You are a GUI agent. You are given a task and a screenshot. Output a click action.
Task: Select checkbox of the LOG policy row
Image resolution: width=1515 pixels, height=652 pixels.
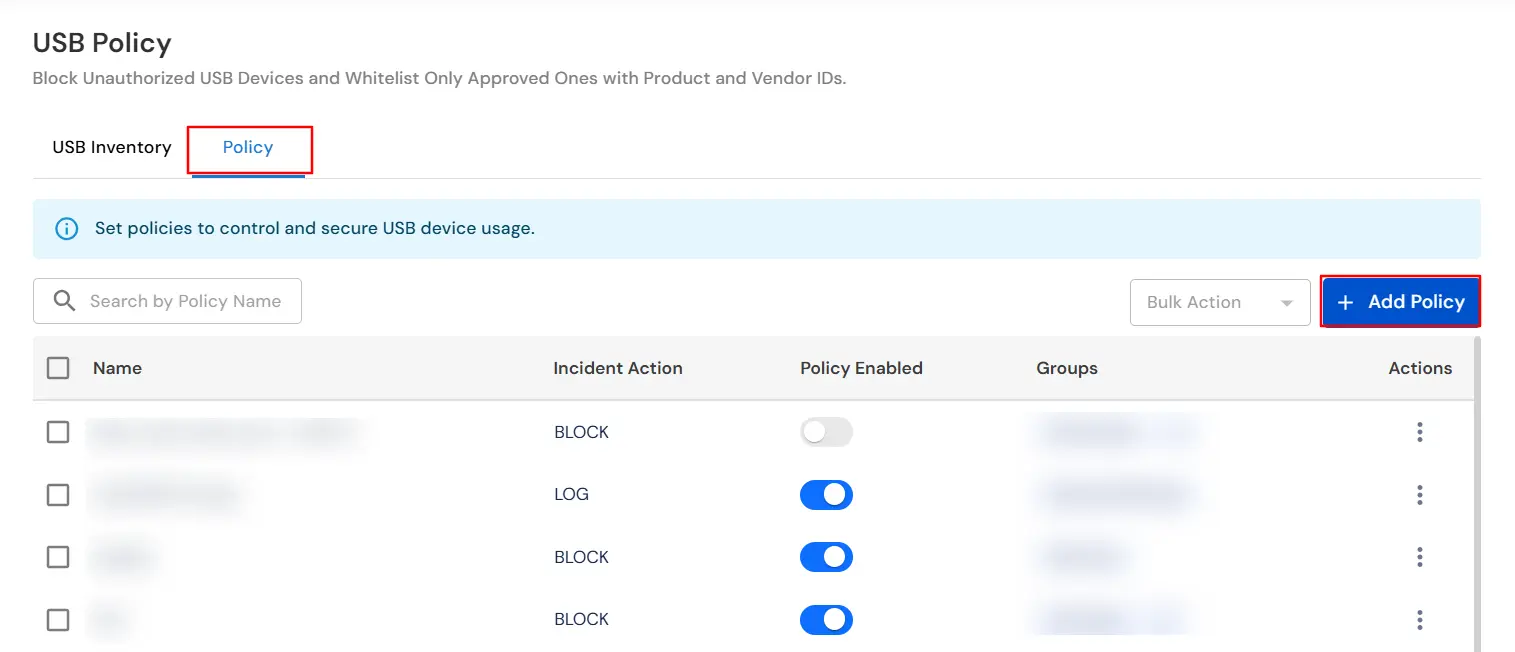tap(58, 495)
